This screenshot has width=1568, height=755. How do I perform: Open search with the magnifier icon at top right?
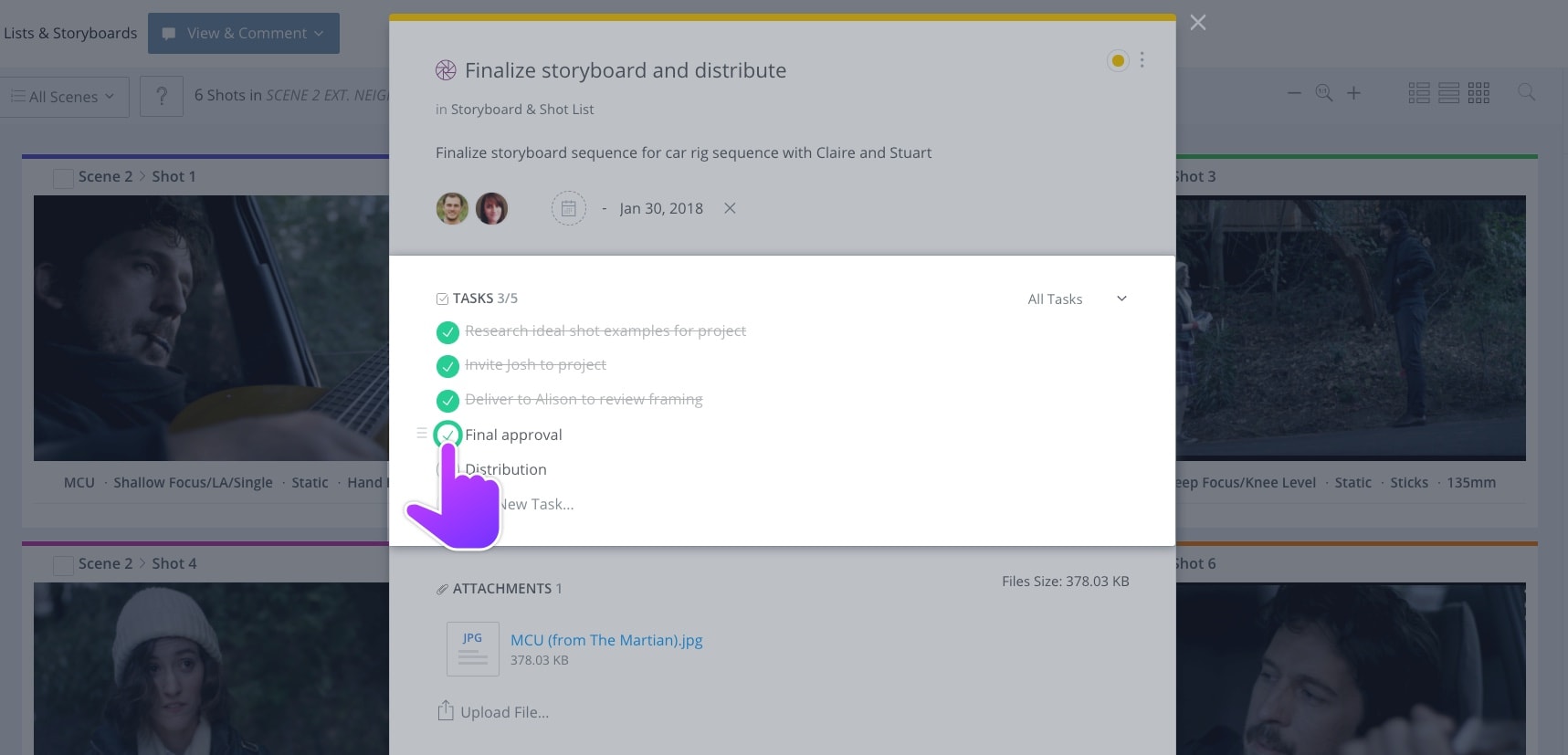pyautogui.click(x=1526, y=92)
